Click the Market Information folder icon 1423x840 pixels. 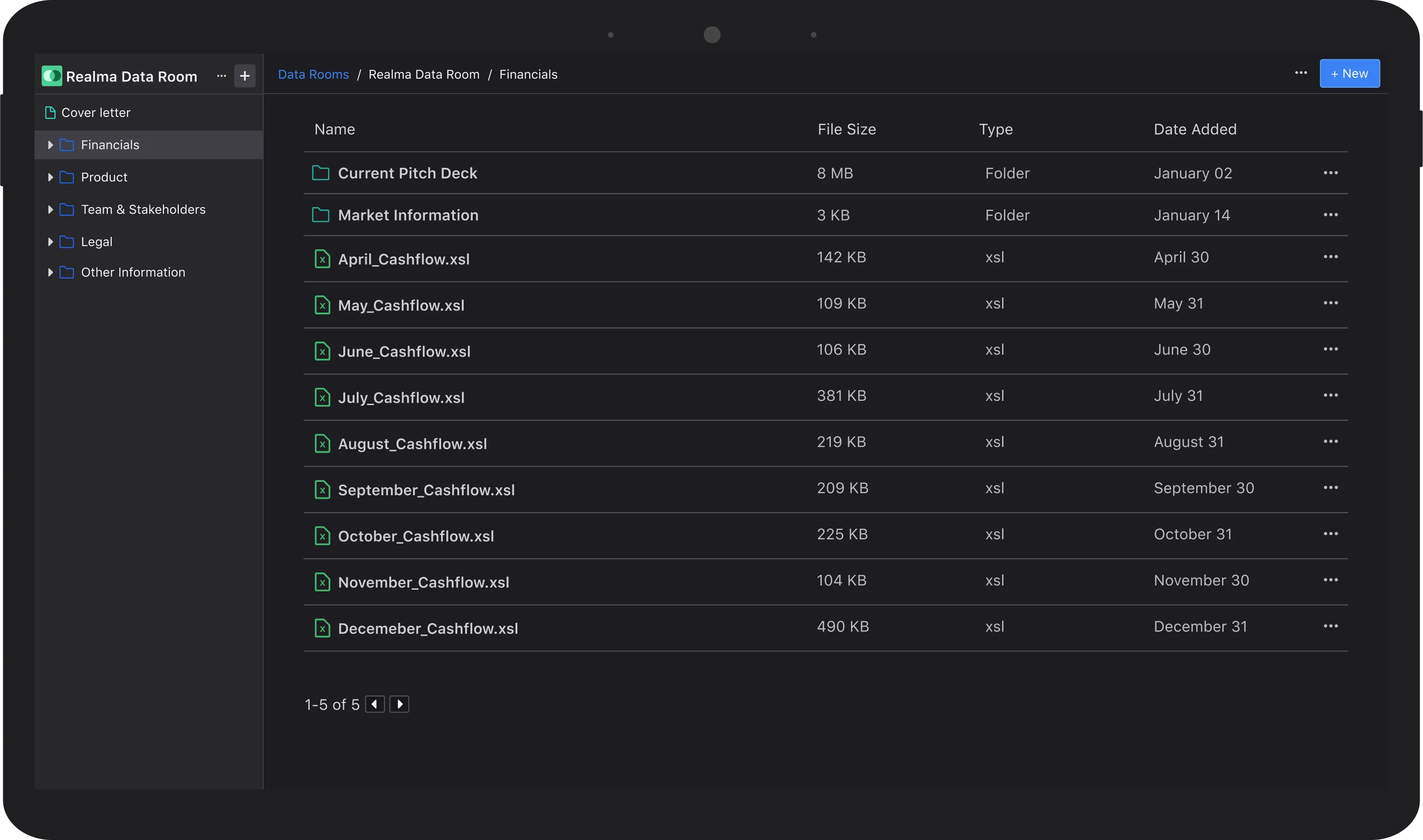tap(320, 215)
